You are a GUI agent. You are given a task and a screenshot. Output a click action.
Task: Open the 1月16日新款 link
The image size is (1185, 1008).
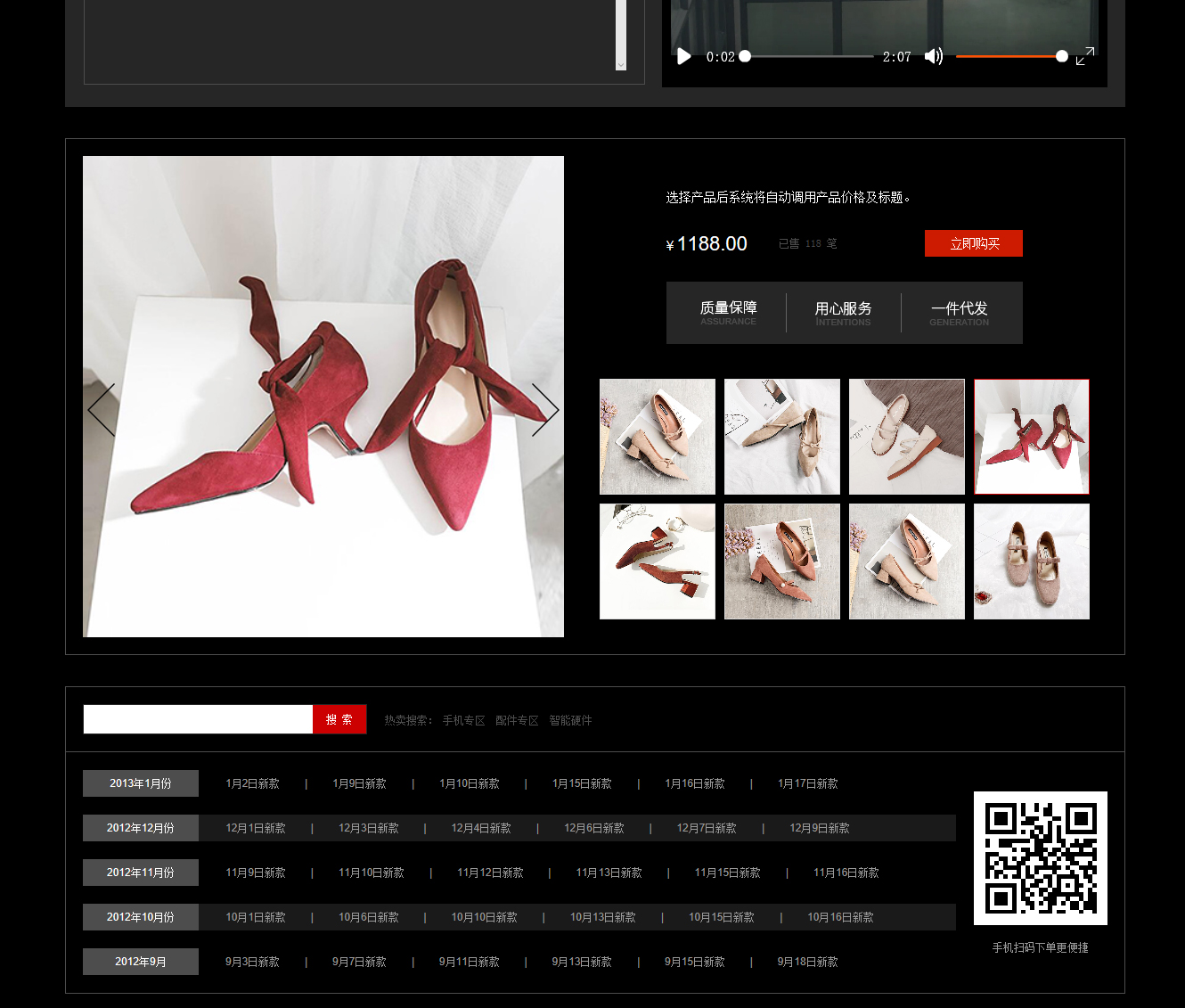click(x=695, y=783)
